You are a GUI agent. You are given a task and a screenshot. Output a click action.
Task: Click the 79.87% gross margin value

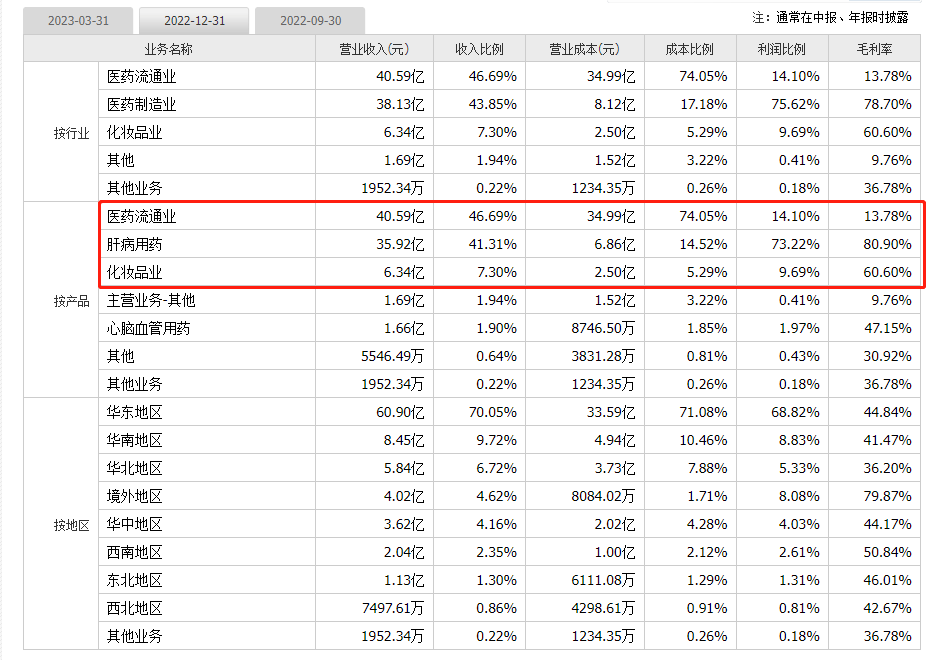[x=887, y=496]
